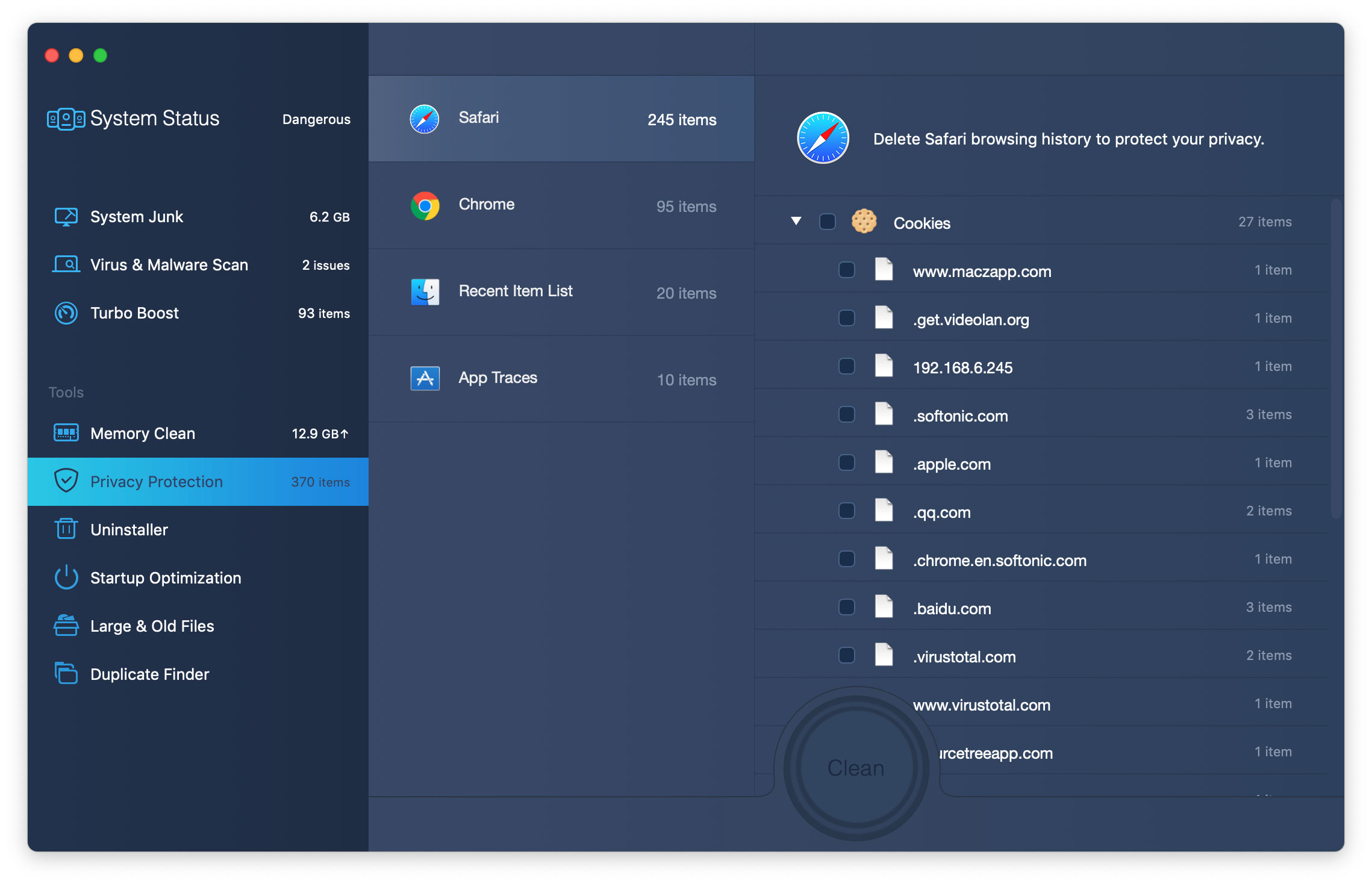Click the file icon beside .chrome.en.softonic.com
1372x884 pixels.
(884, 558)
